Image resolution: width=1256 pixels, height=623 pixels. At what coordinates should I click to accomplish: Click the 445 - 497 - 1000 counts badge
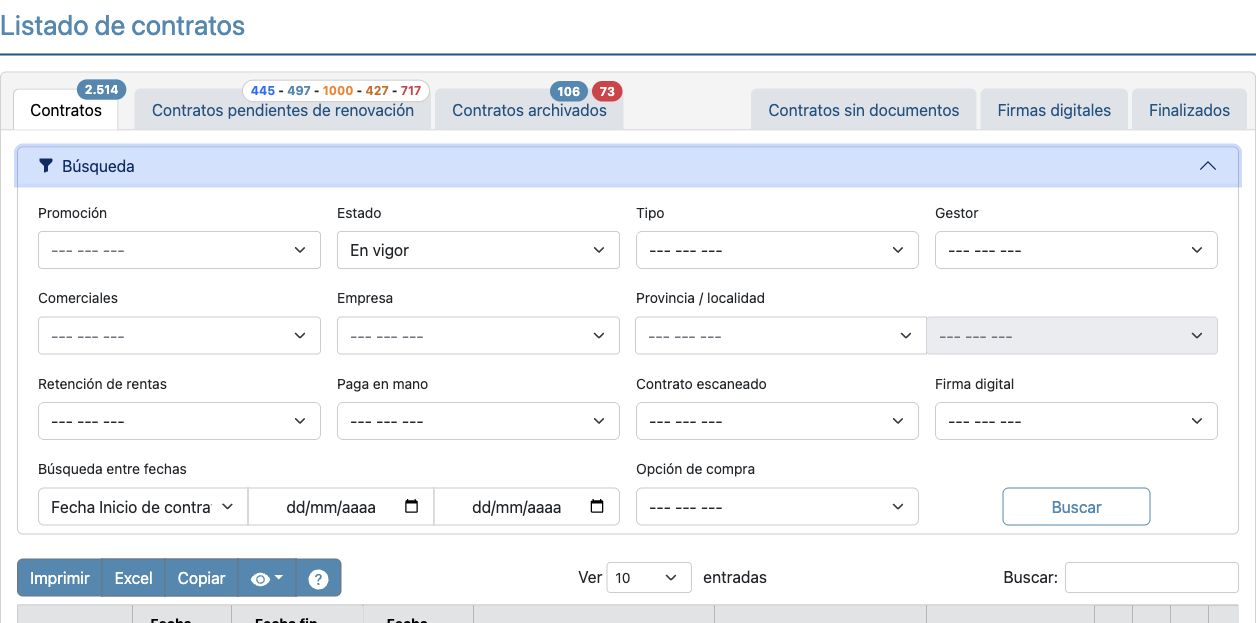click(336, 91)
